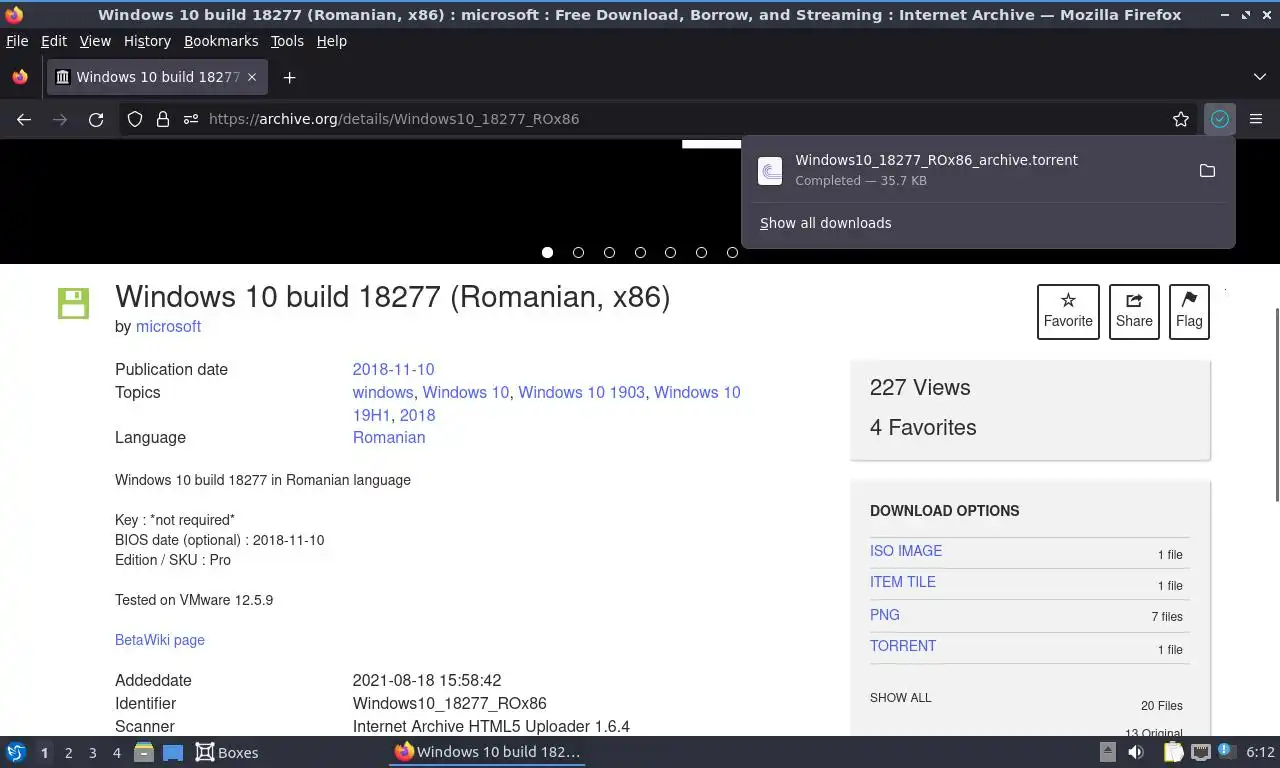Click SHOW ALL download files
Viewport: 1280px width, 768px height.
pyautogui.click(x=900, y=698)
